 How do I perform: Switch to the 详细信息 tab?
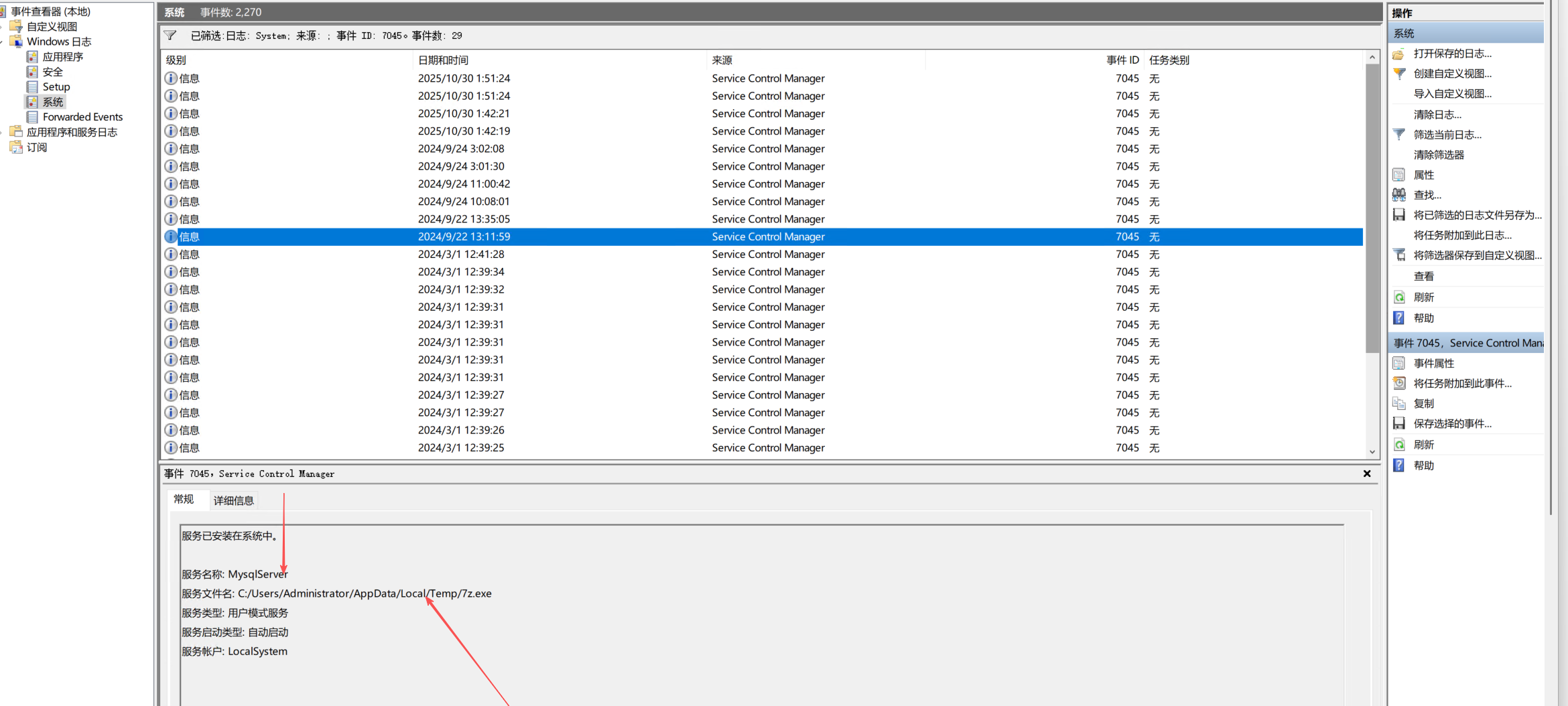click(234, 500)
